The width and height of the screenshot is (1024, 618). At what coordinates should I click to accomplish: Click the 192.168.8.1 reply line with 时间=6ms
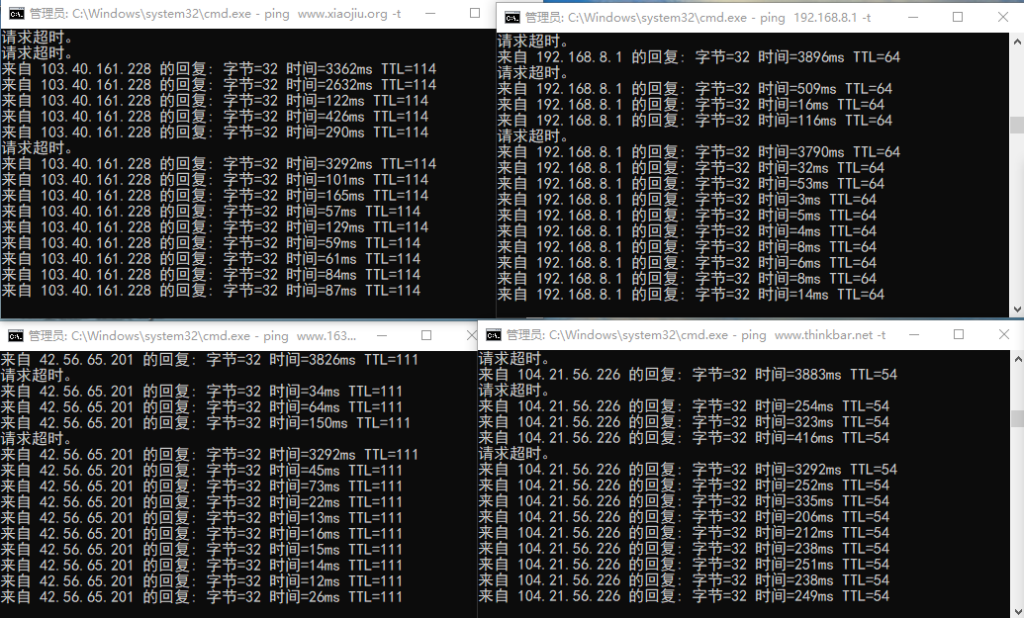687,263
